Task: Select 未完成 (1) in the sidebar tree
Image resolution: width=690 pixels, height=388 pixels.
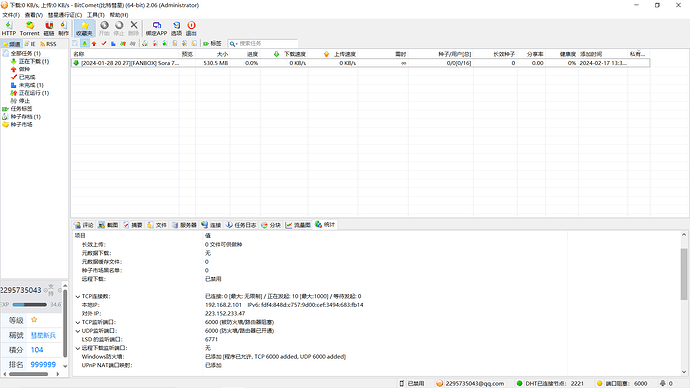Action: point(27,85)
